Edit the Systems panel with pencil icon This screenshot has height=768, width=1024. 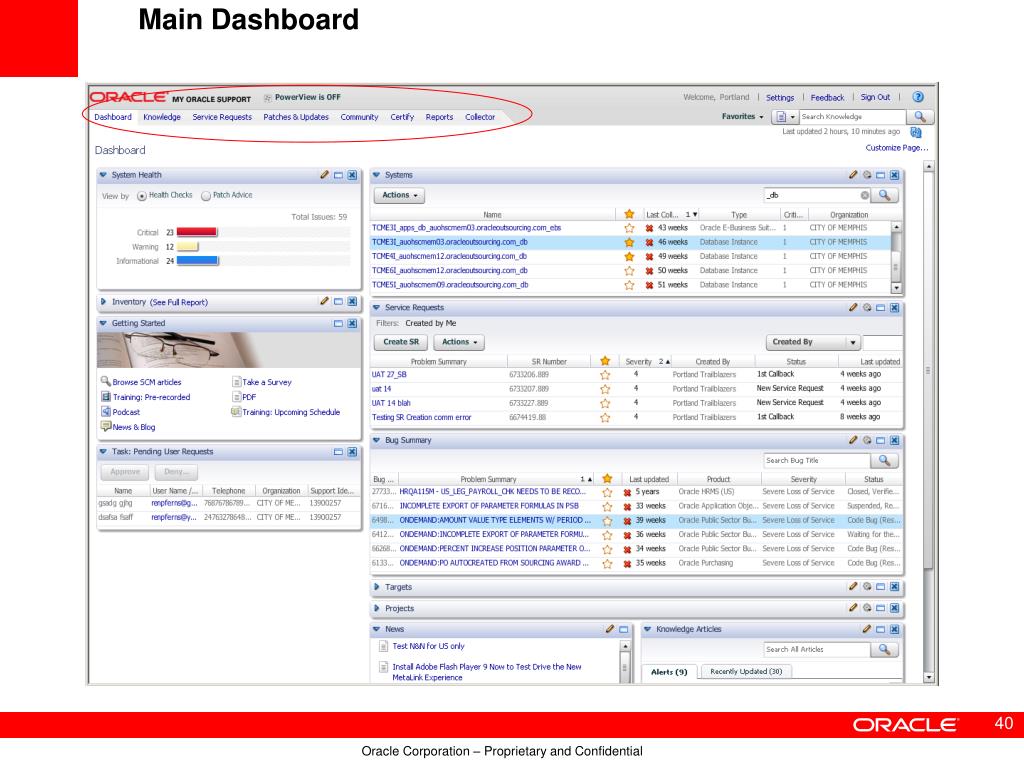tap(853, 175)
